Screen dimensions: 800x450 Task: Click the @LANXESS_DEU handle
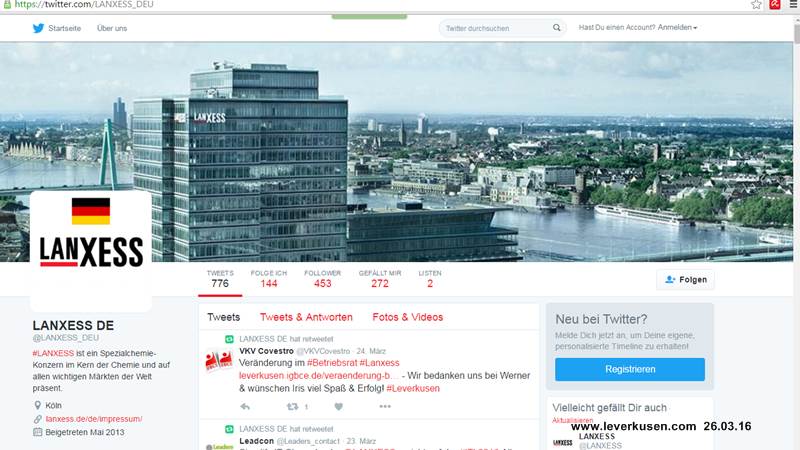coord(66,338)
